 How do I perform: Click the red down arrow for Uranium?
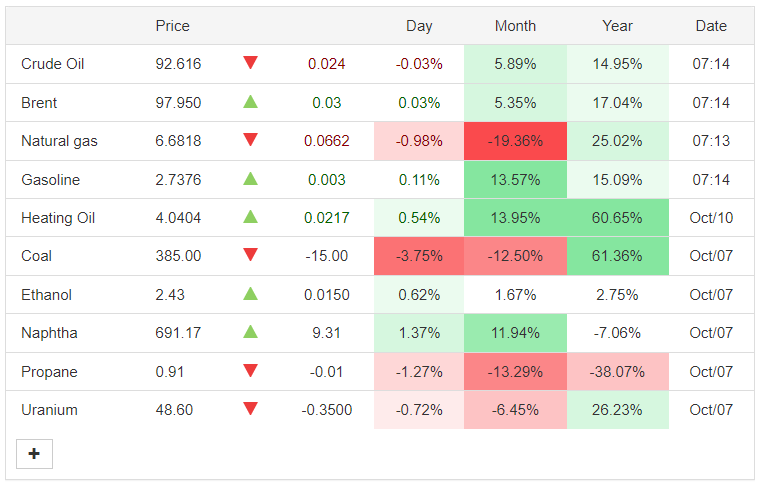[250, 408]
